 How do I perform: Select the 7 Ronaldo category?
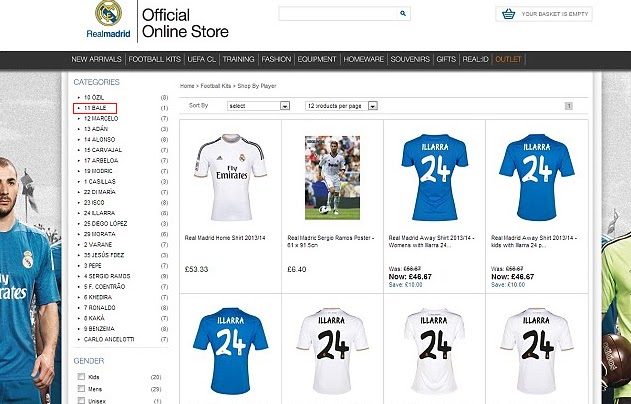click(x=99, y=307)
